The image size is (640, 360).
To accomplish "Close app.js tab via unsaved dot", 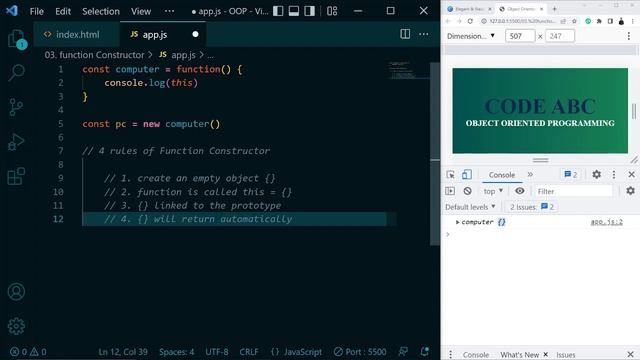I will [195, 34].
